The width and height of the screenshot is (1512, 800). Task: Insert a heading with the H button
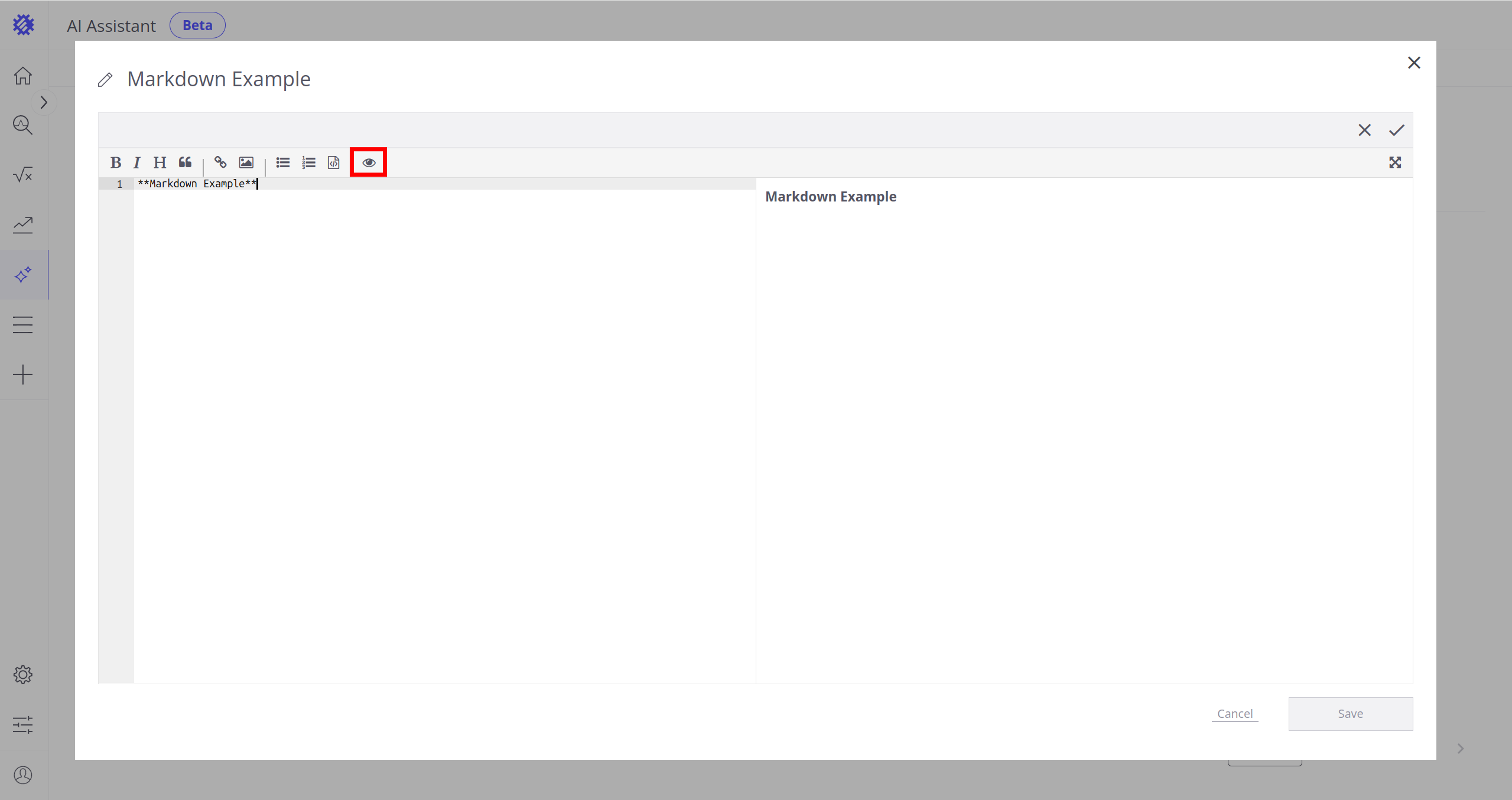click(x=160, y=162)
